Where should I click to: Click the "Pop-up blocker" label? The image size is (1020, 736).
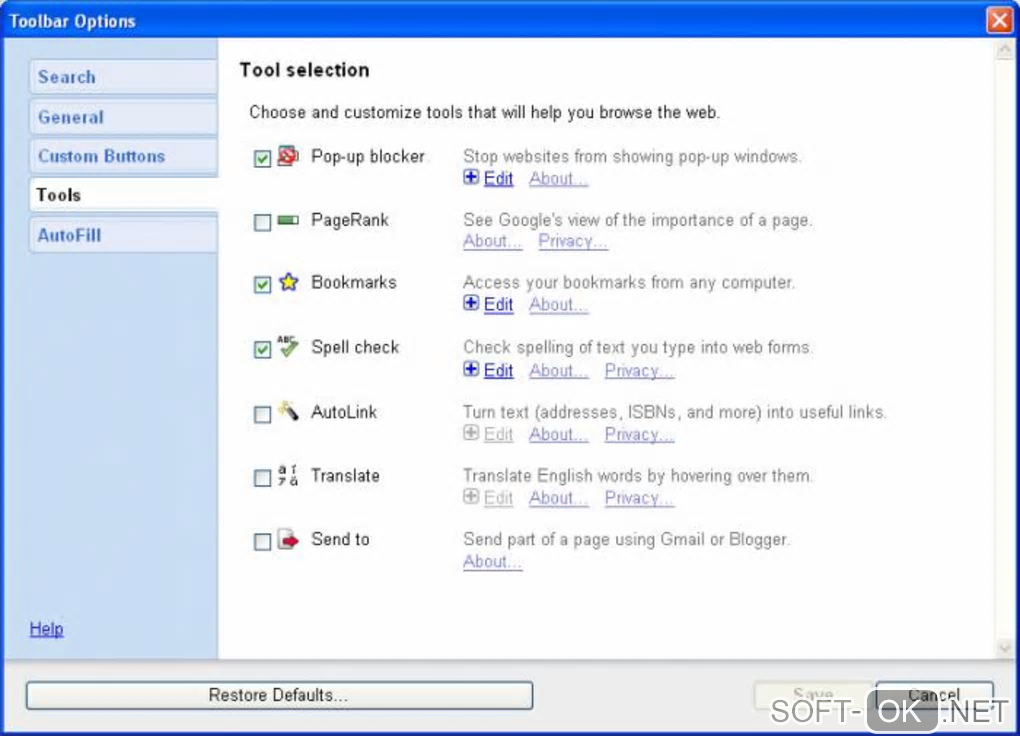(x=368, y=157)
